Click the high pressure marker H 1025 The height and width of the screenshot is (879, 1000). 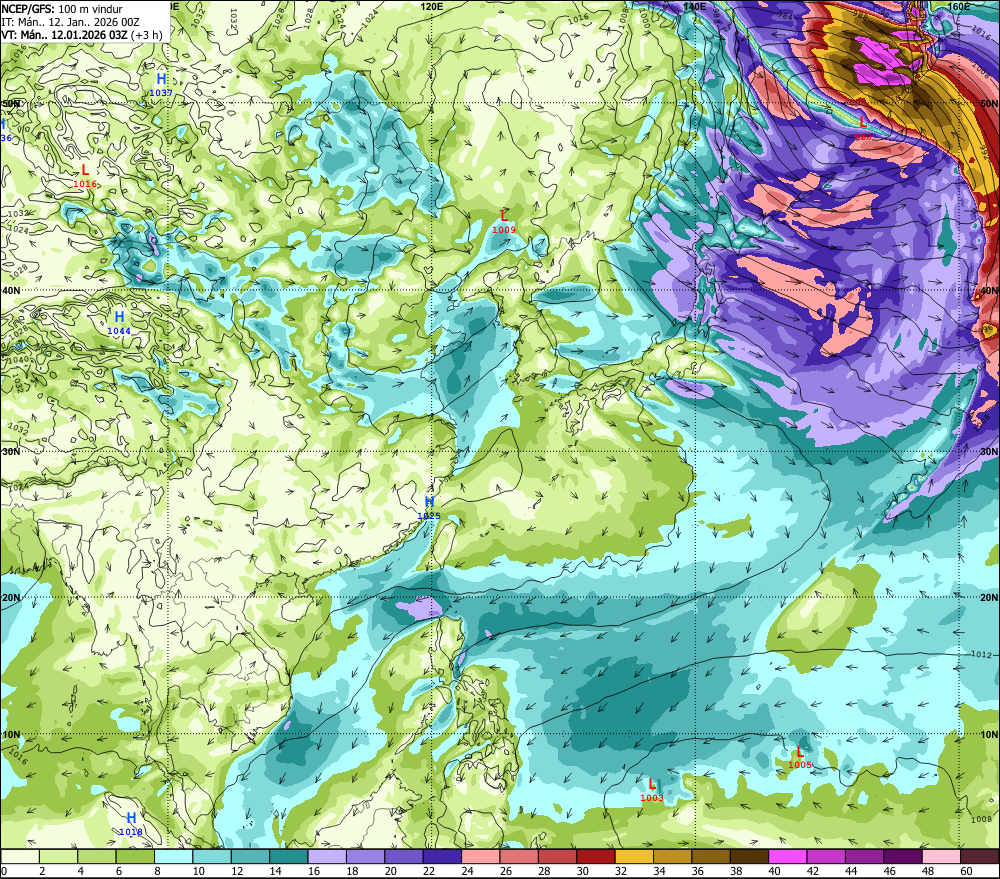pyautogui.click(x=429, y=508)
